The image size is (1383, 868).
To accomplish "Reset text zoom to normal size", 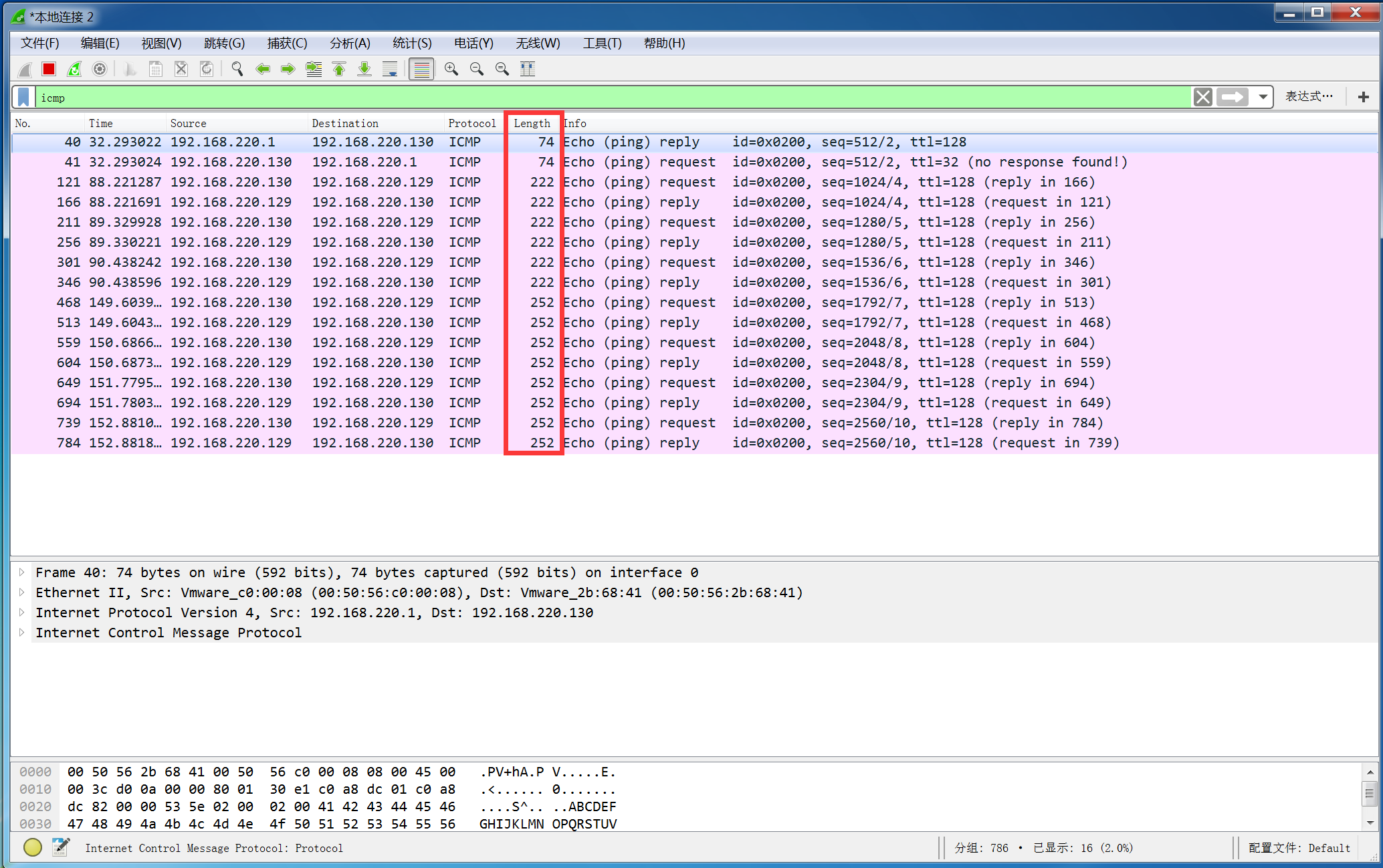I will click(502, 69).
